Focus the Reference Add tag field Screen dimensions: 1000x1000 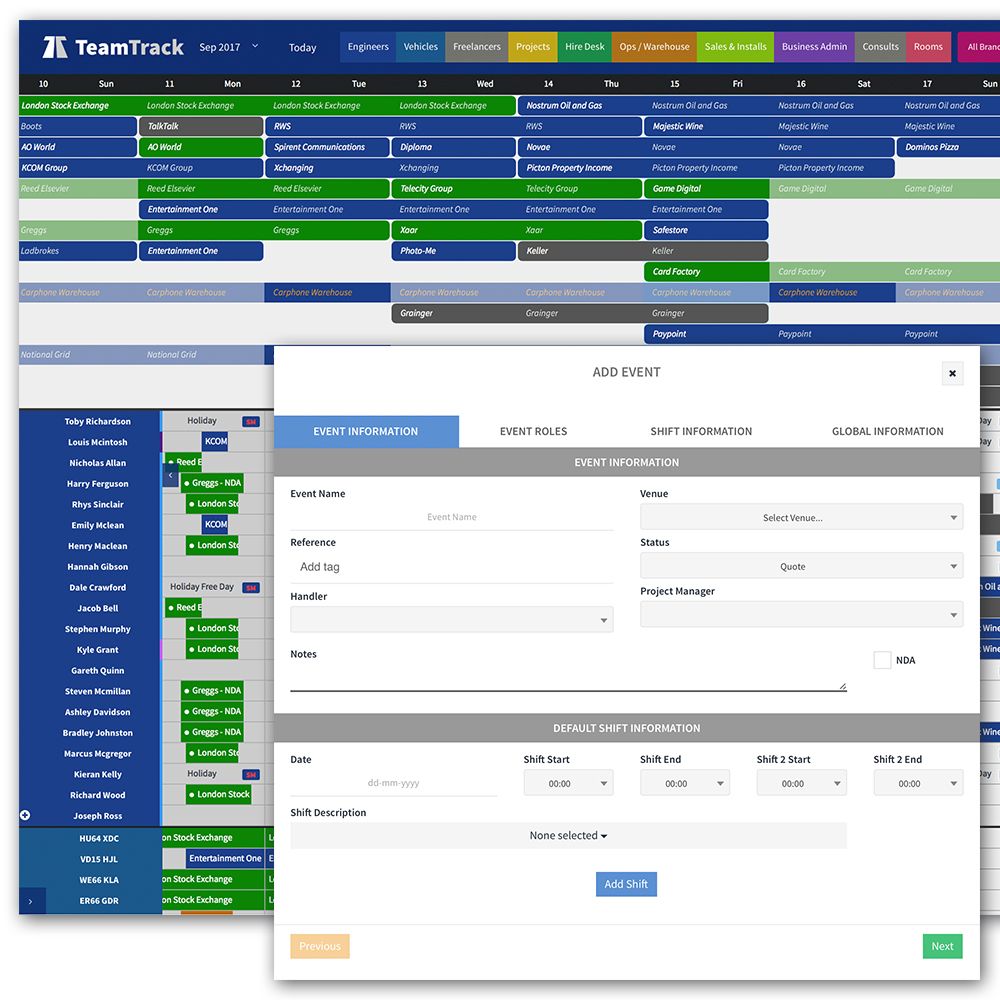(x=452, y=567)
